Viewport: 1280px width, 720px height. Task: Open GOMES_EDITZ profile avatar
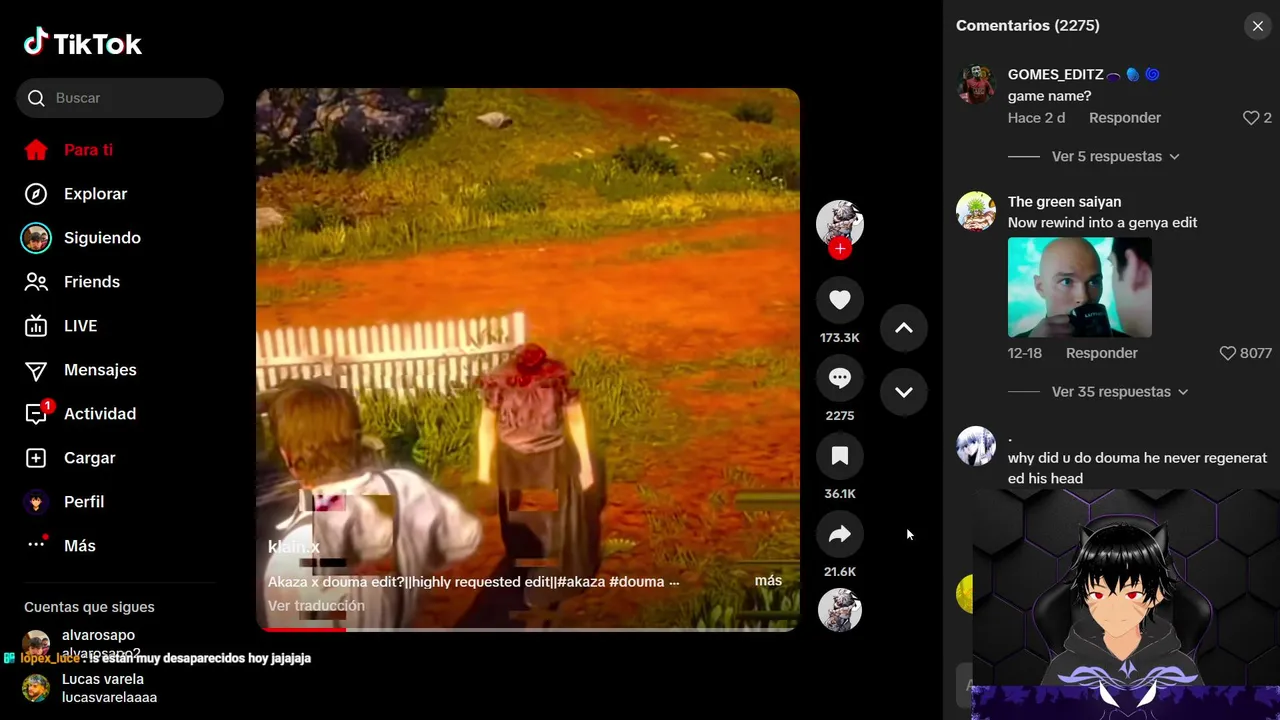(976, 84)
